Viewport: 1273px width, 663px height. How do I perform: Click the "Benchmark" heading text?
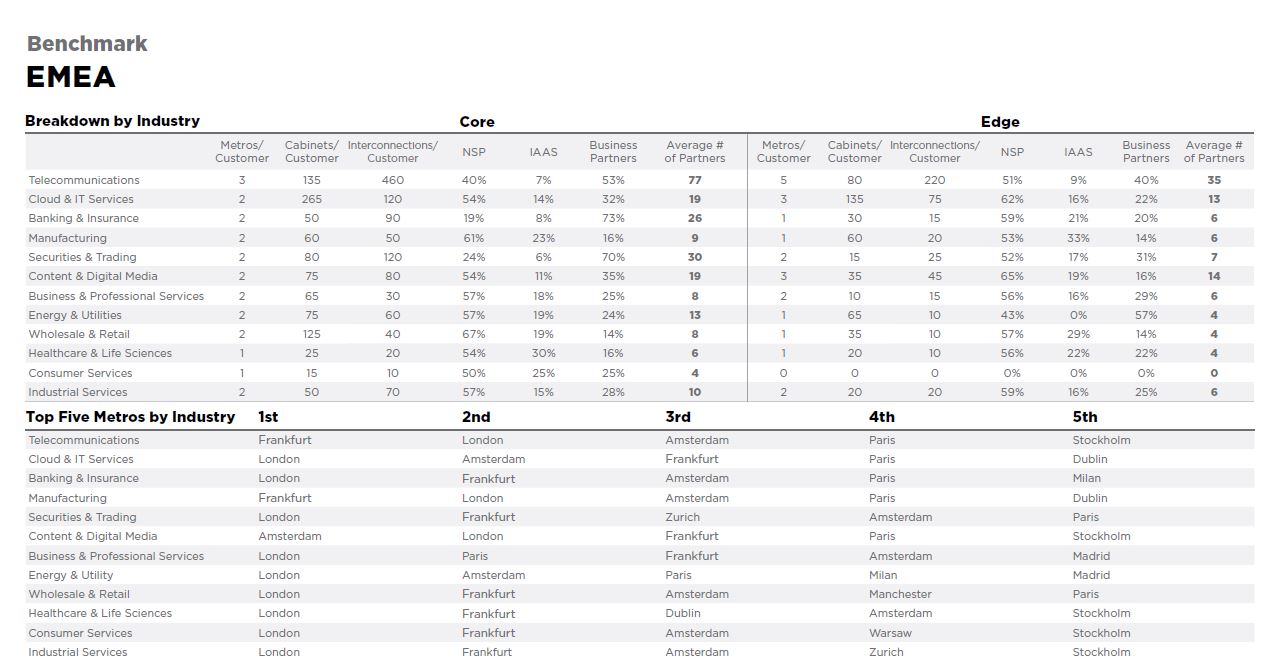pyautogui.click(x=87, y=44)
